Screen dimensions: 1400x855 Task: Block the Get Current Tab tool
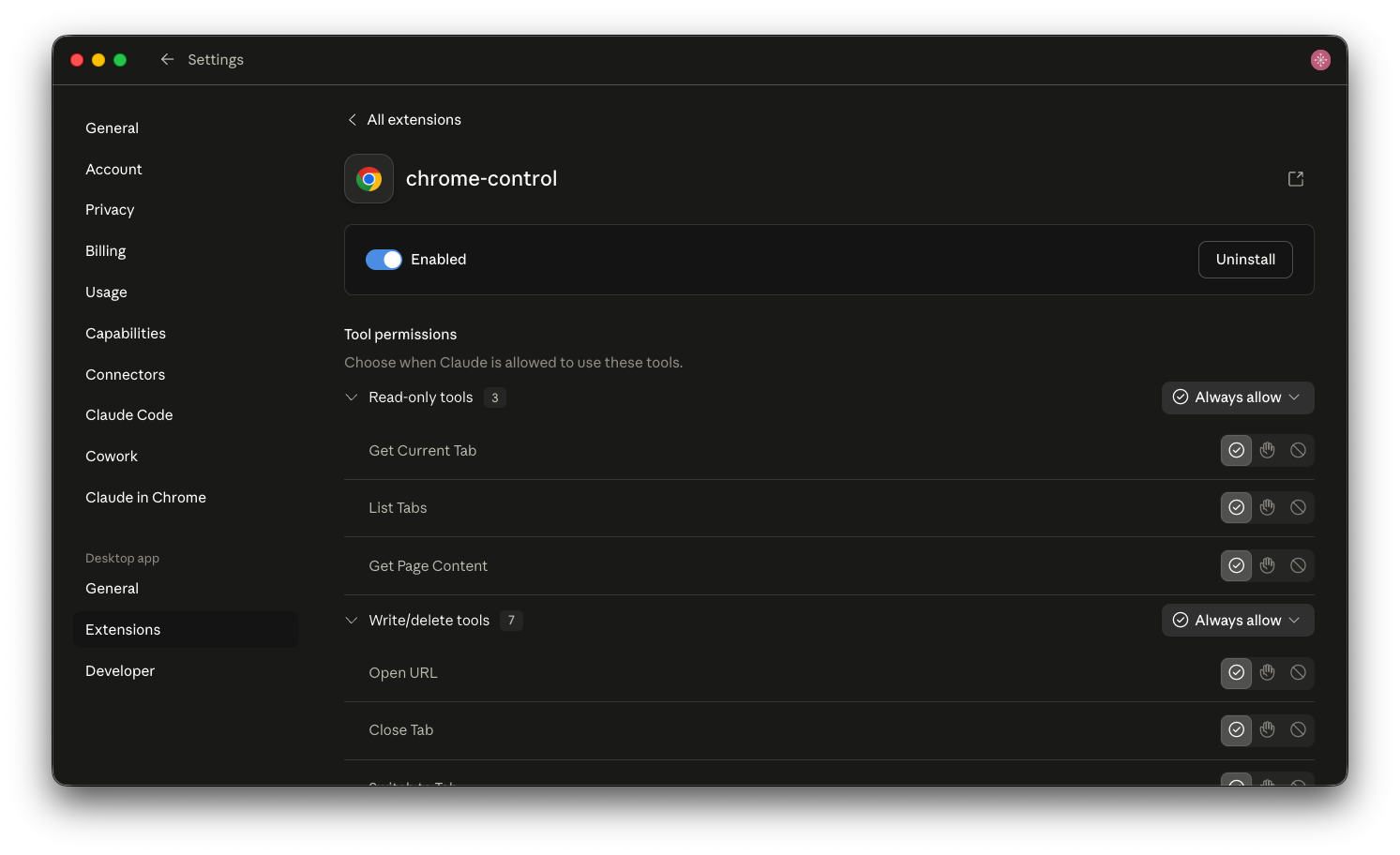tap(1298, 450)
